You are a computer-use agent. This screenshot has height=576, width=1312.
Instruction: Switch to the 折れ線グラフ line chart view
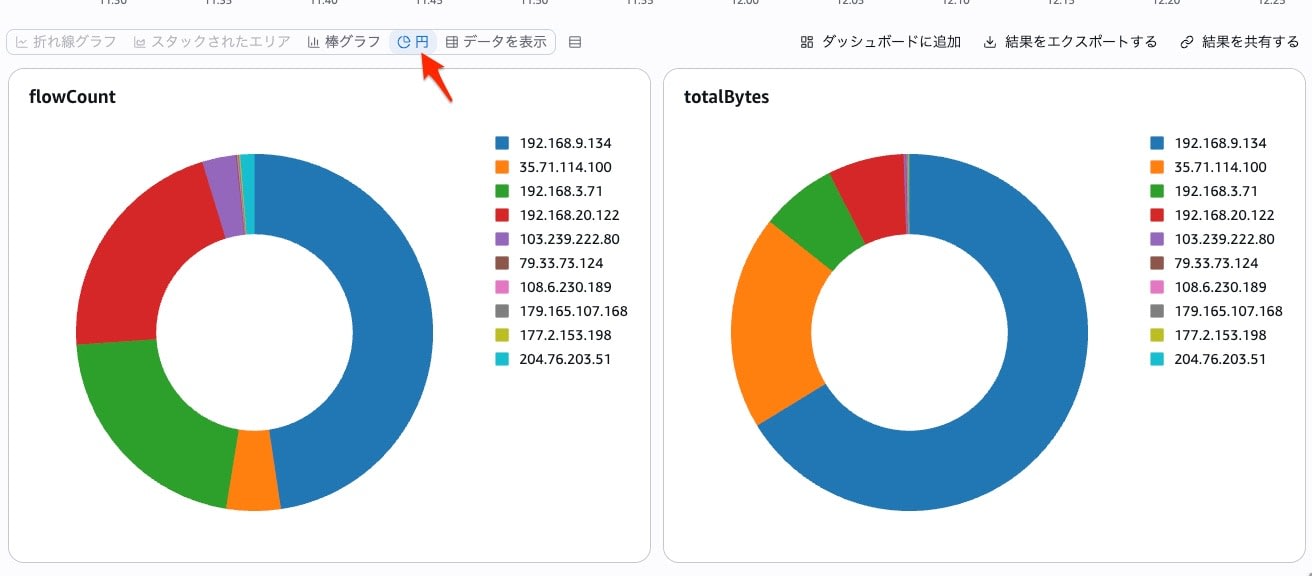[x=66, y=42]
